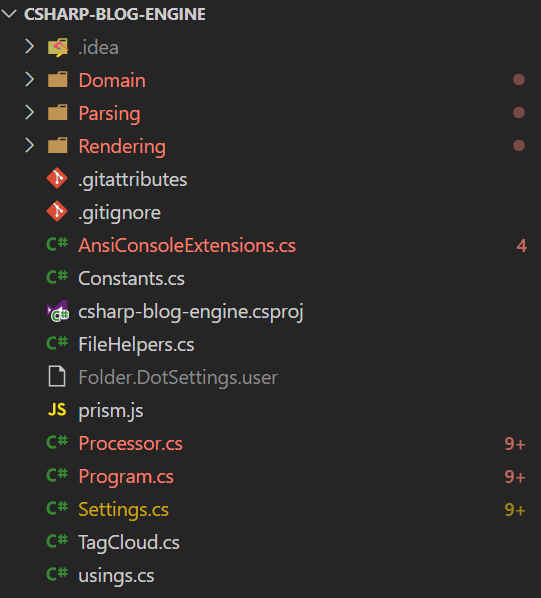This screenshot has width=541, height=598.
Task: Open Processor.cs
Action: [x=131, y=444]
